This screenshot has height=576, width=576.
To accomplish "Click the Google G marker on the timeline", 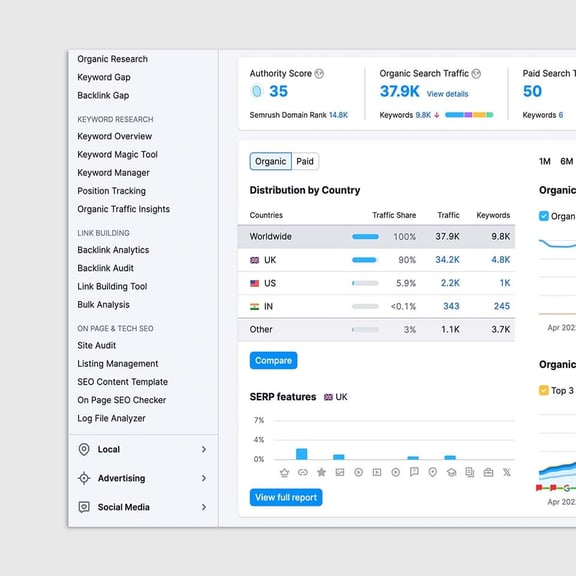I will click(x=567, y=488).
